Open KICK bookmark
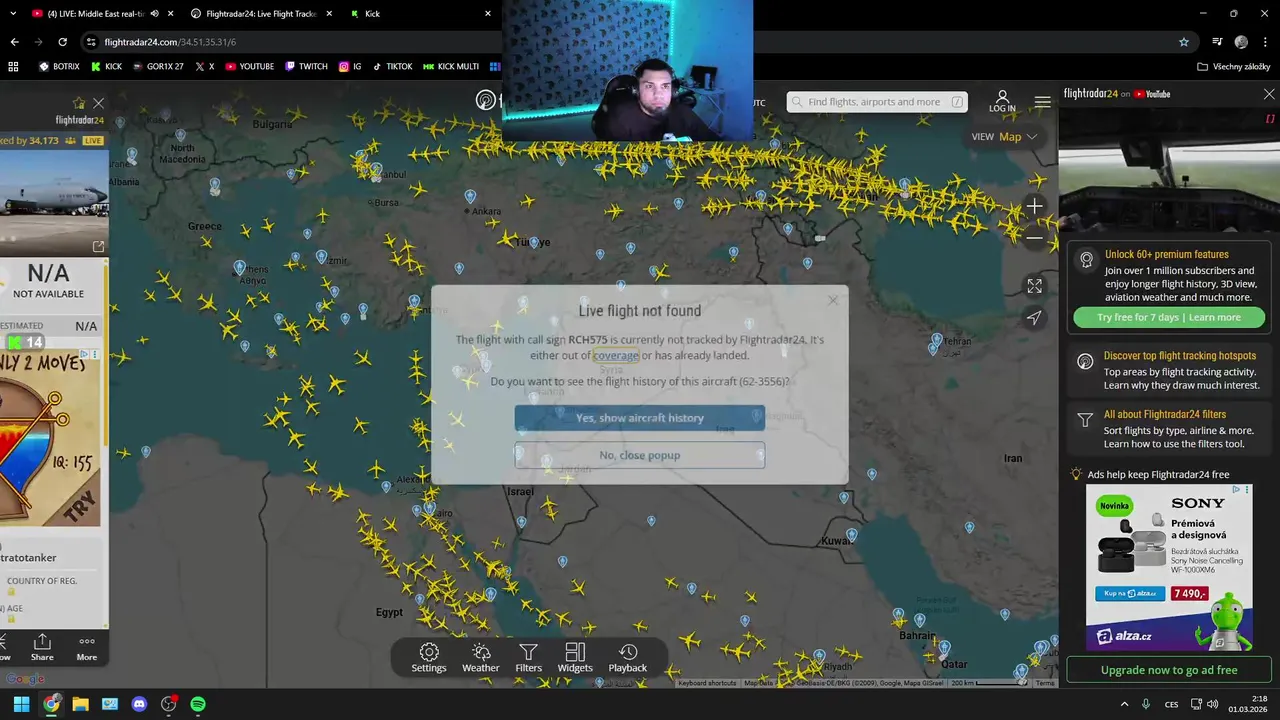Screen dimensions: 1280x720 106,66
